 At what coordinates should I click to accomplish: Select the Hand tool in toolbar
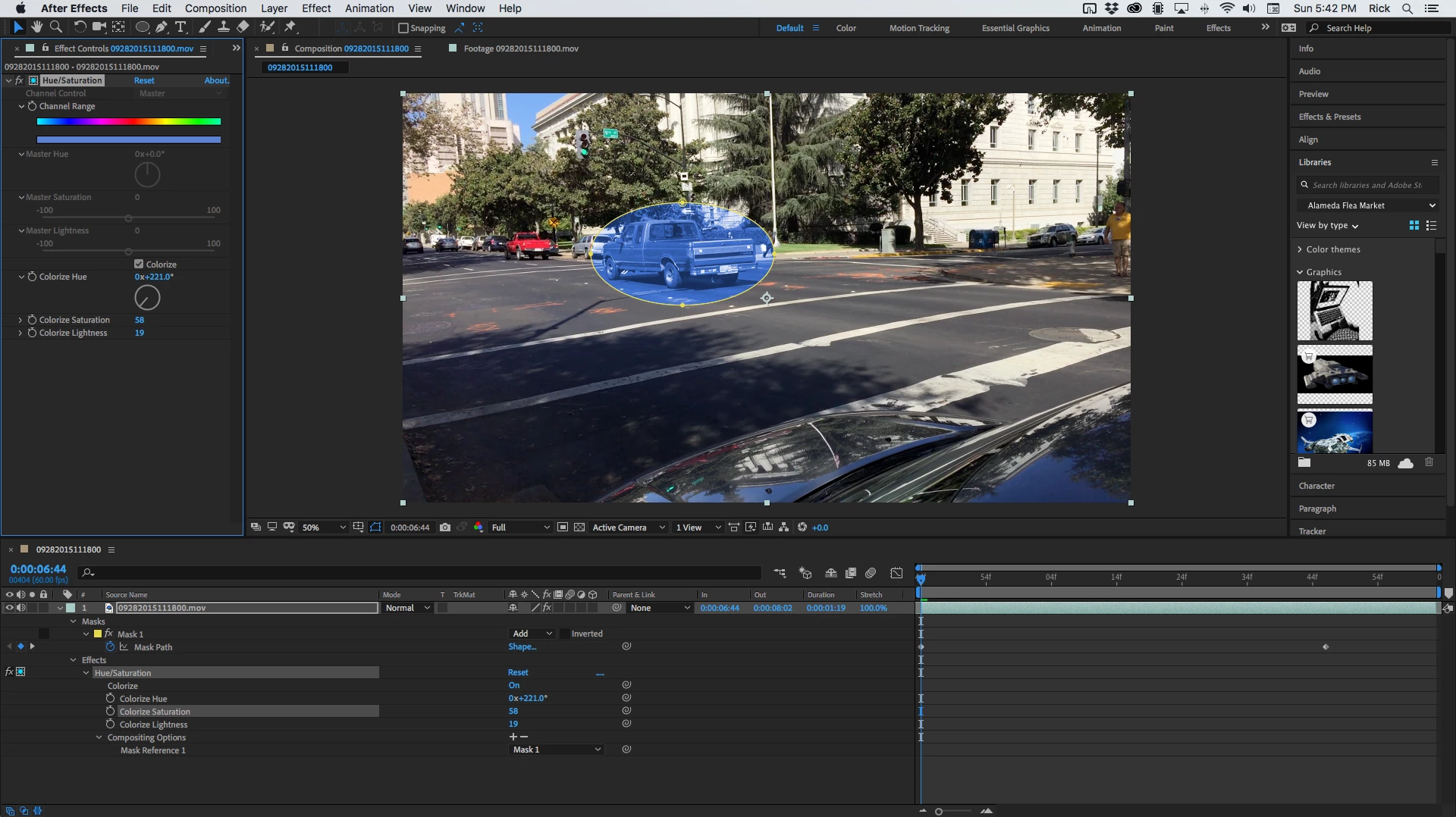coord(36,27)
